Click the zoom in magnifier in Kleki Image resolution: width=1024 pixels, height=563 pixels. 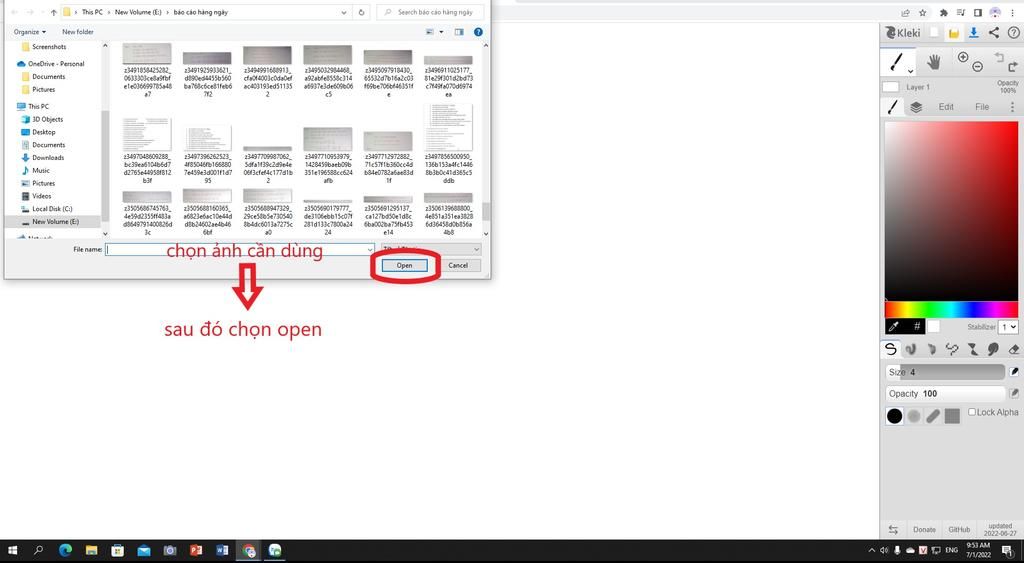click(963, 57)
